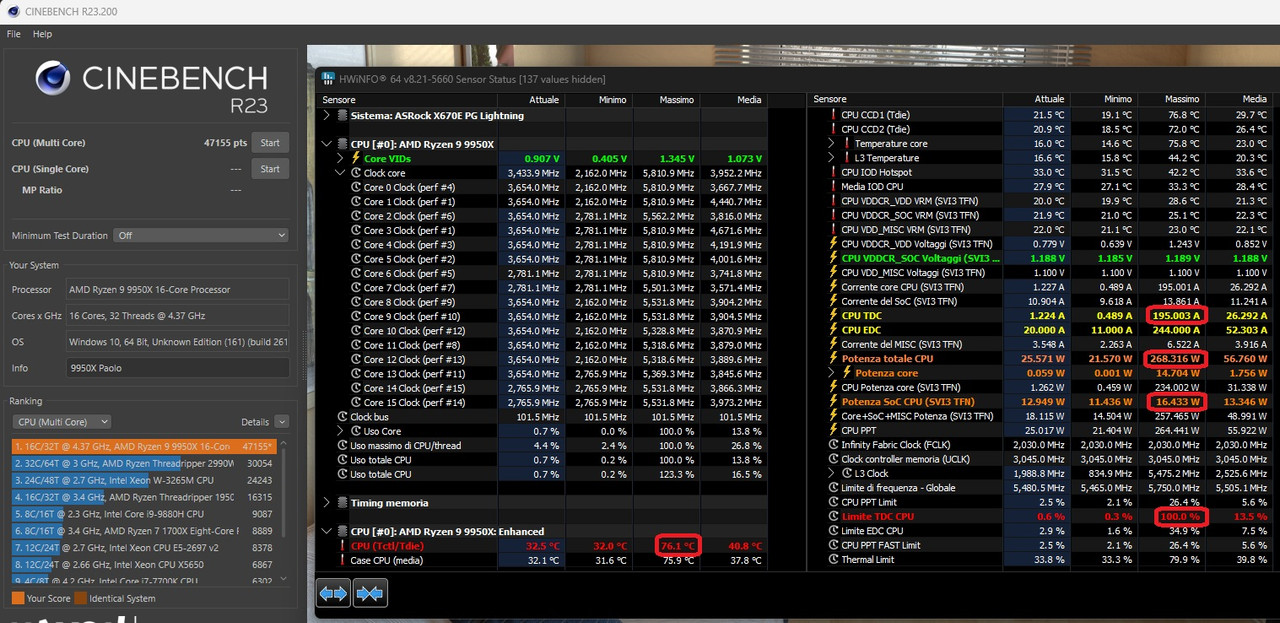1280x623 pixels.
Task: Start the CPU (Multi Core) benchmark
Action: tap(270, 143)
